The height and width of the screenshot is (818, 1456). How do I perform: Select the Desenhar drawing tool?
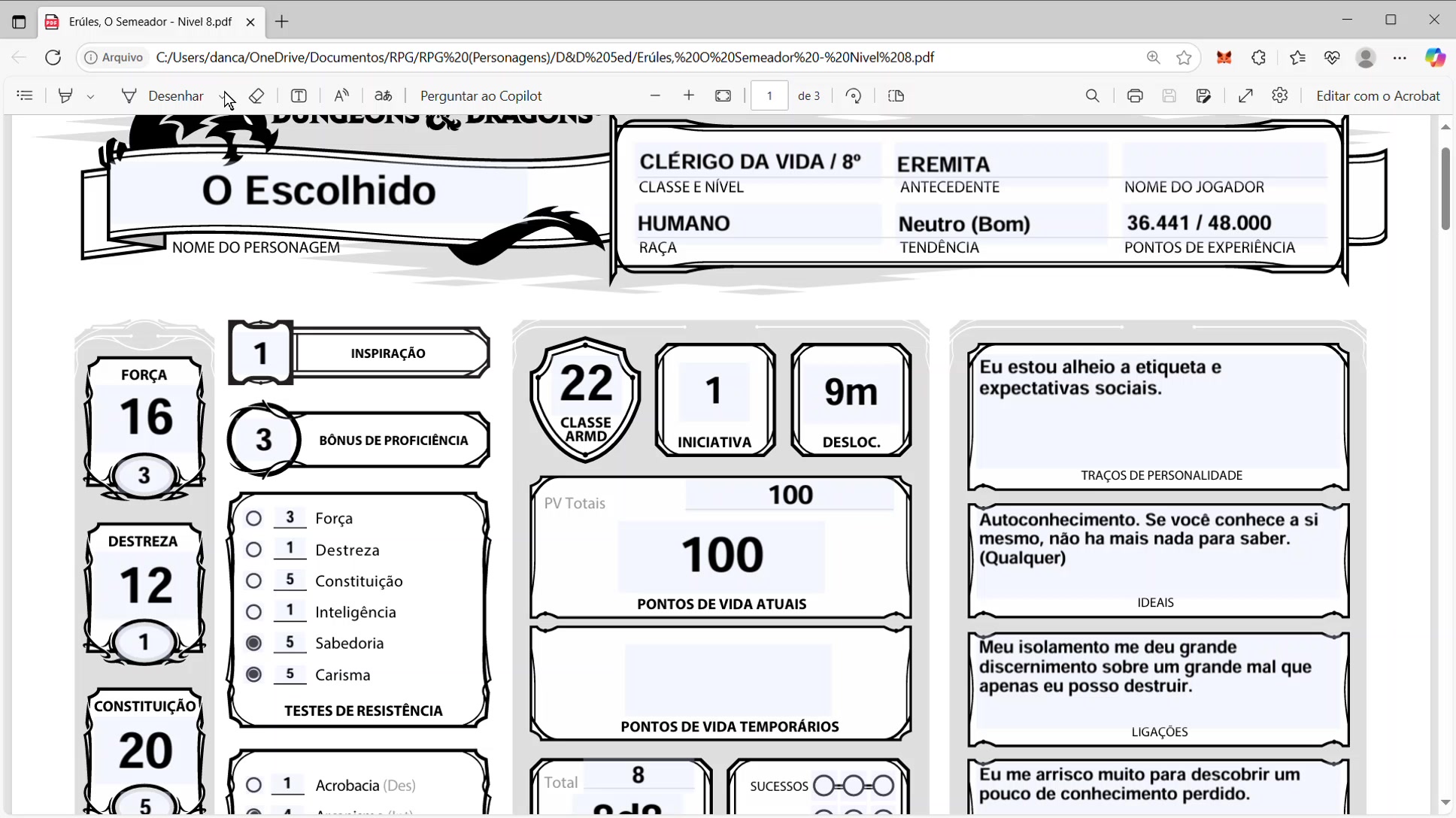(x=175, y=95)
